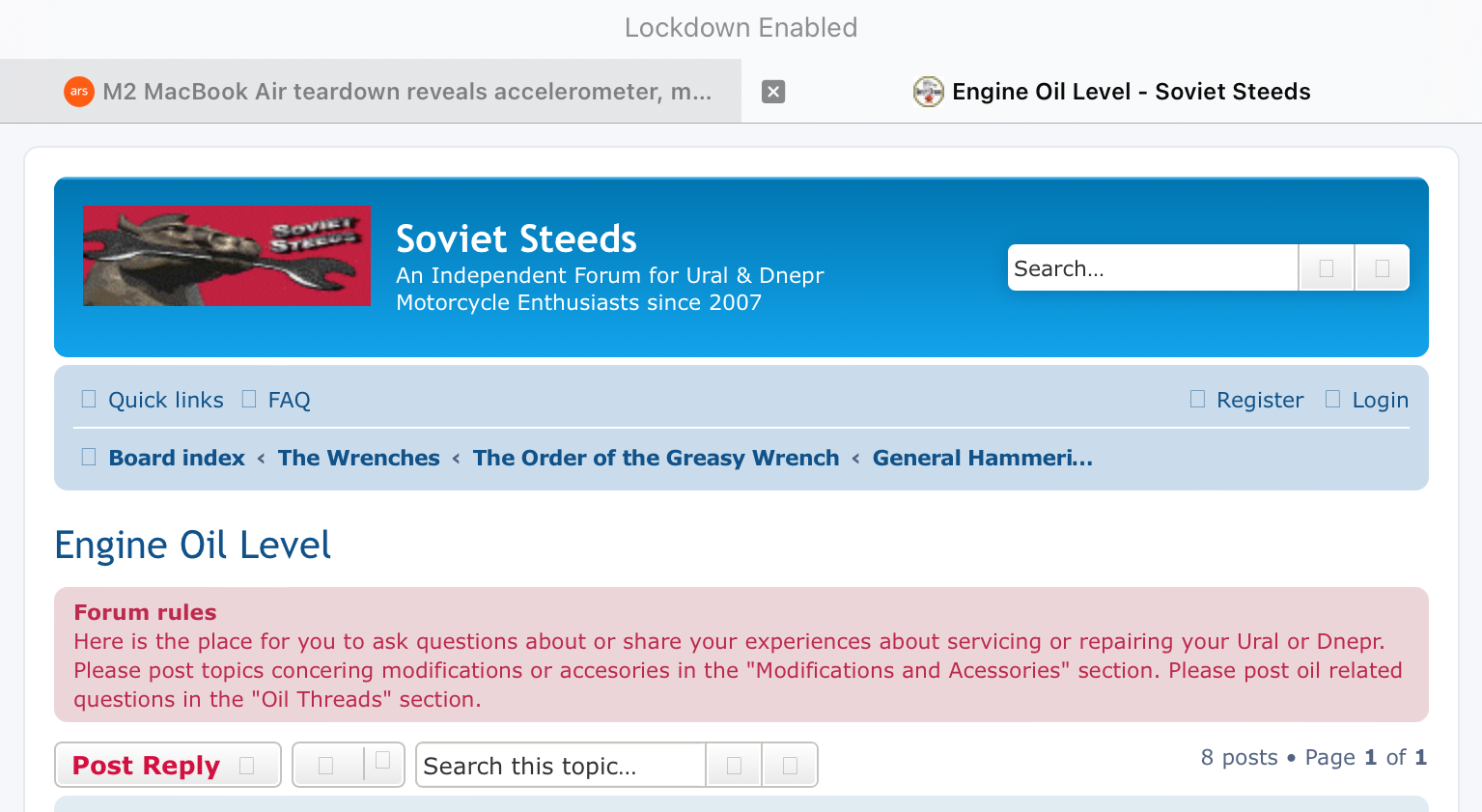Go to The Order of the Greasy Wrench
This screenshot has width=1482, height=812.
(656, 458)
